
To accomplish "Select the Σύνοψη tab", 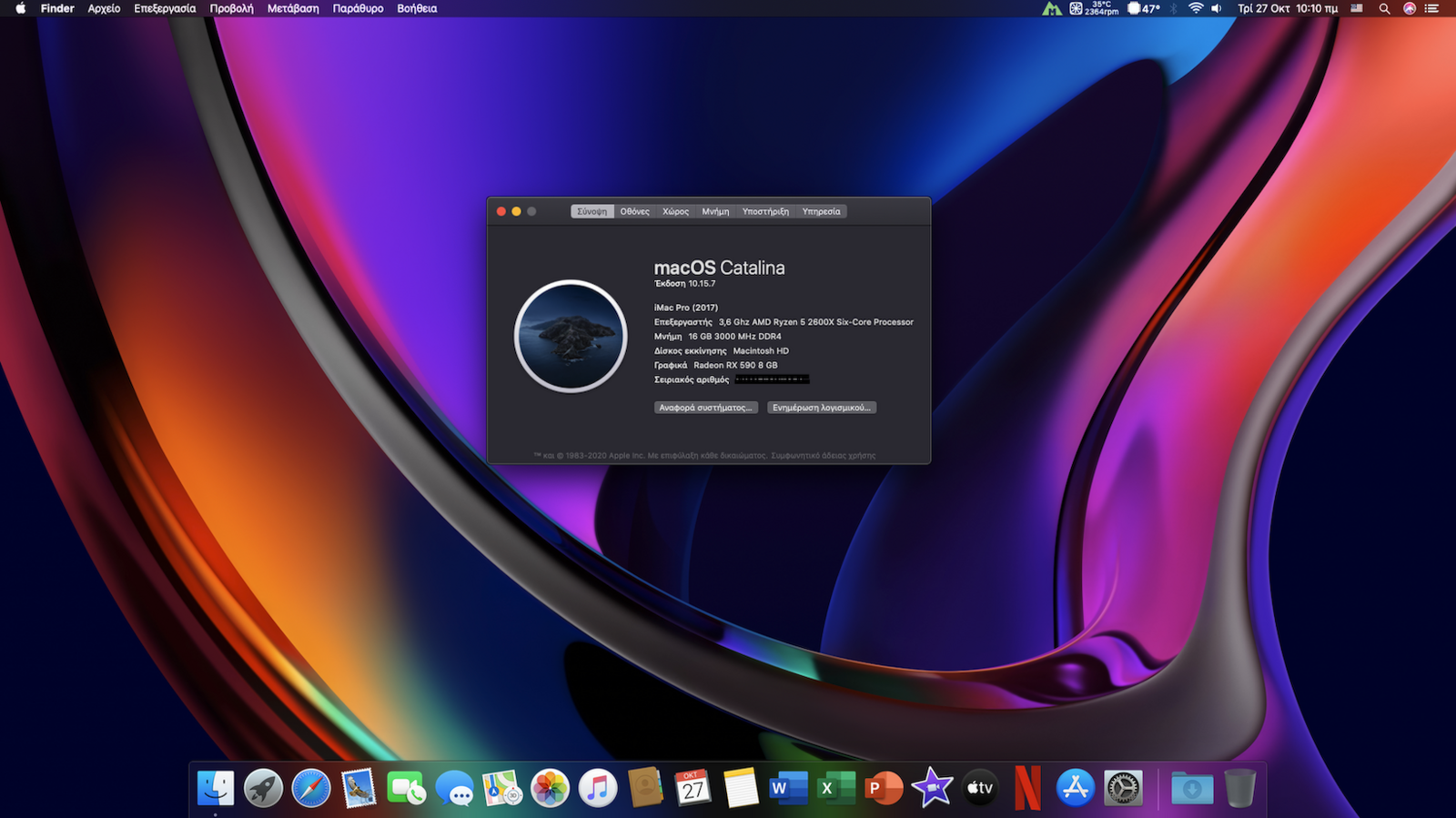I will (x=592, y=211).
